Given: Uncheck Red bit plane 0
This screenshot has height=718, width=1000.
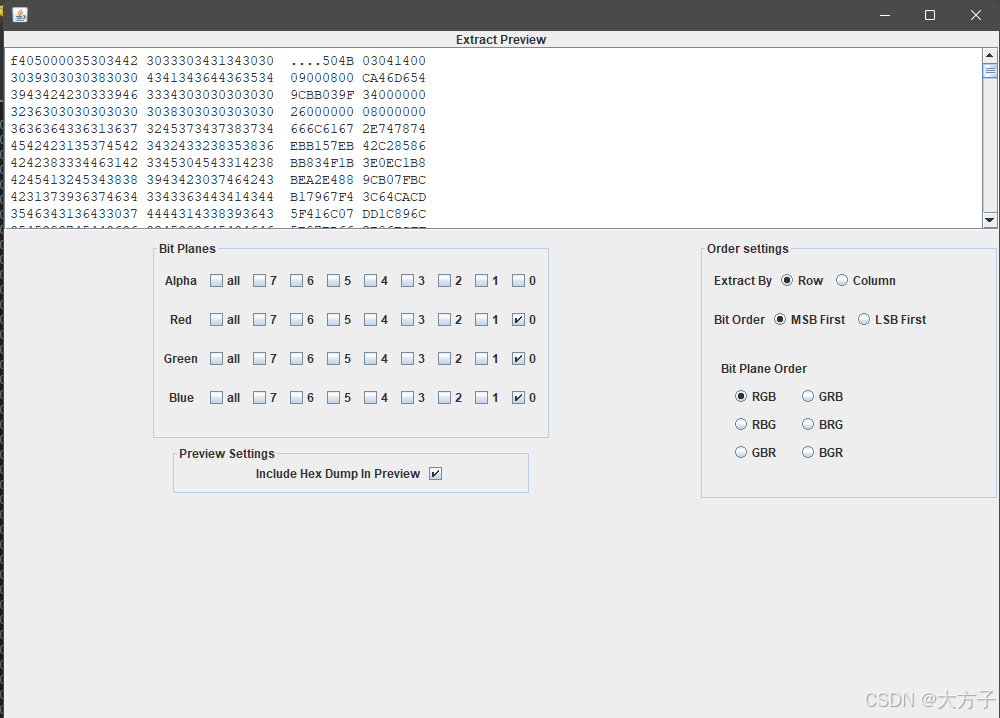Looking at the screenshot, I should tap(518, 319).
